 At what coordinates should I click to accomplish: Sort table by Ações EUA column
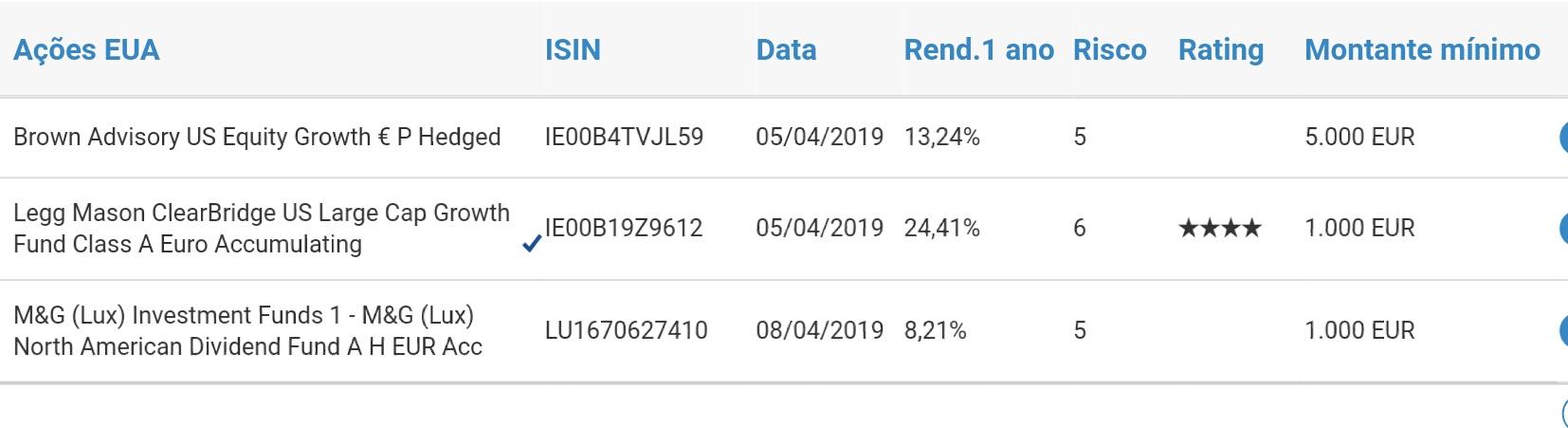pyautogui.click(x=86, y=50)
